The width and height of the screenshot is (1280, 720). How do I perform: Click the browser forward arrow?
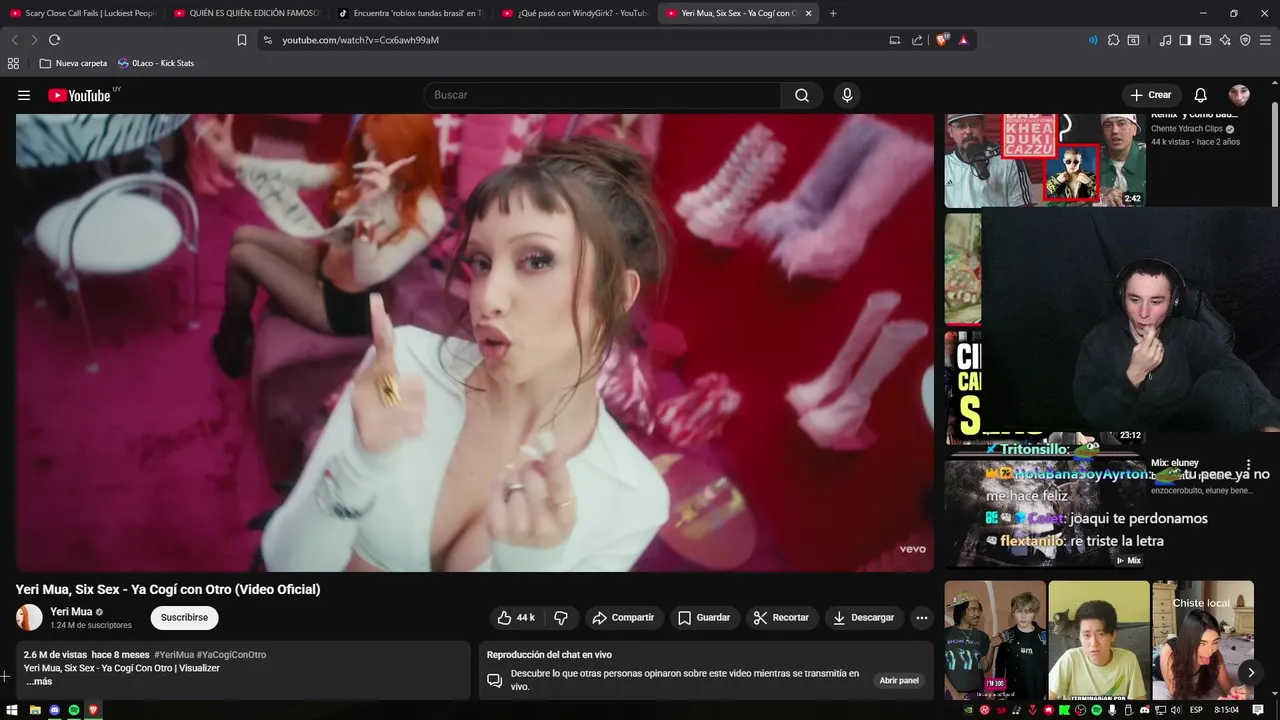[34, 40]
